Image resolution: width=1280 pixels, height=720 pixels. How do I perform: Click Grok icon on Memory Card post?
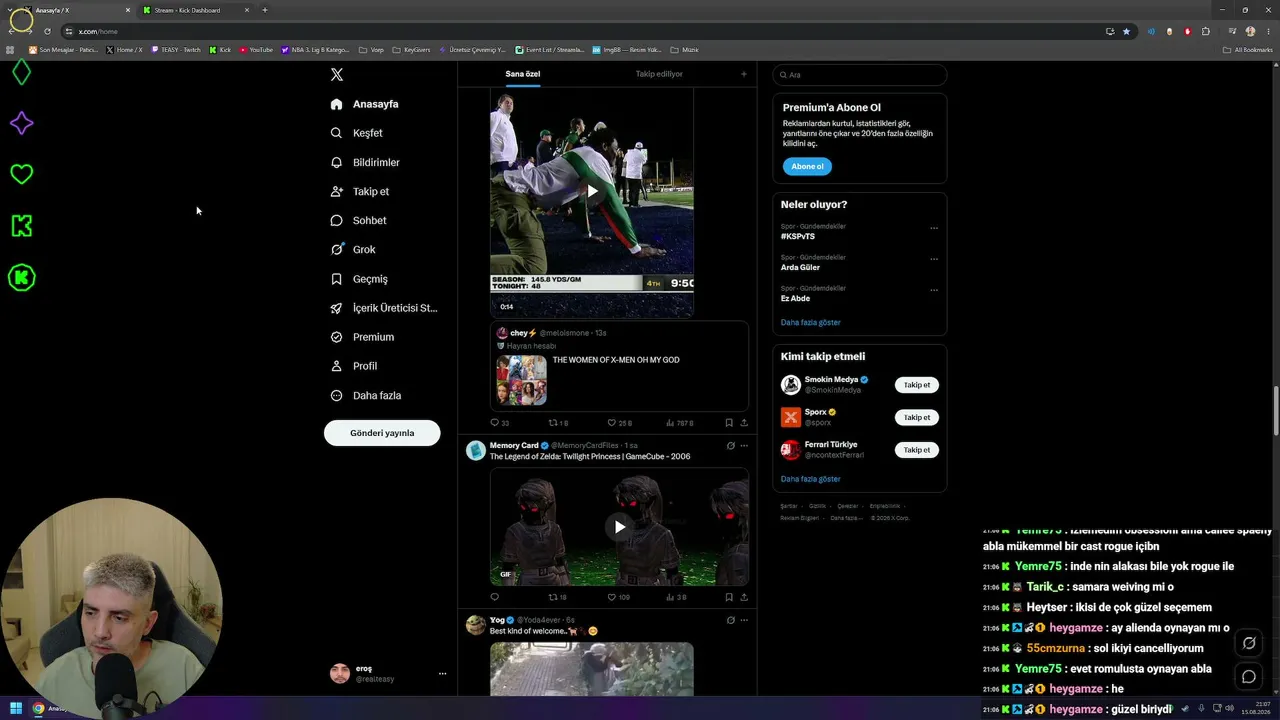point(731,446)
